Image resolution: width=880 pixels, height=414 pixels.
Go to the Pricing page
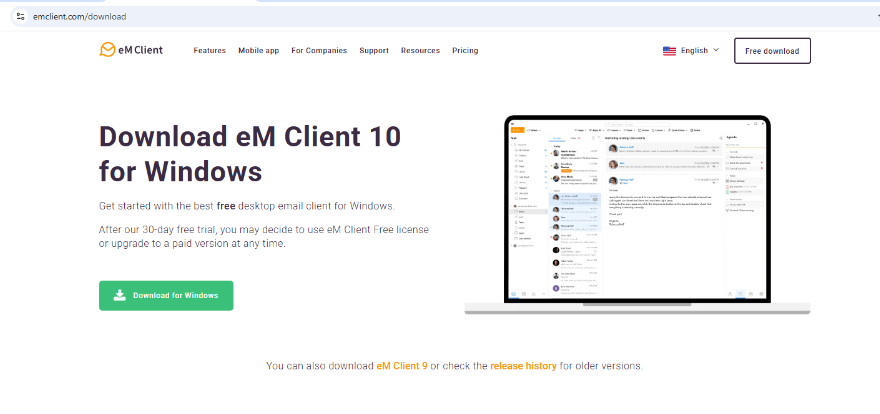coord(465,50)
